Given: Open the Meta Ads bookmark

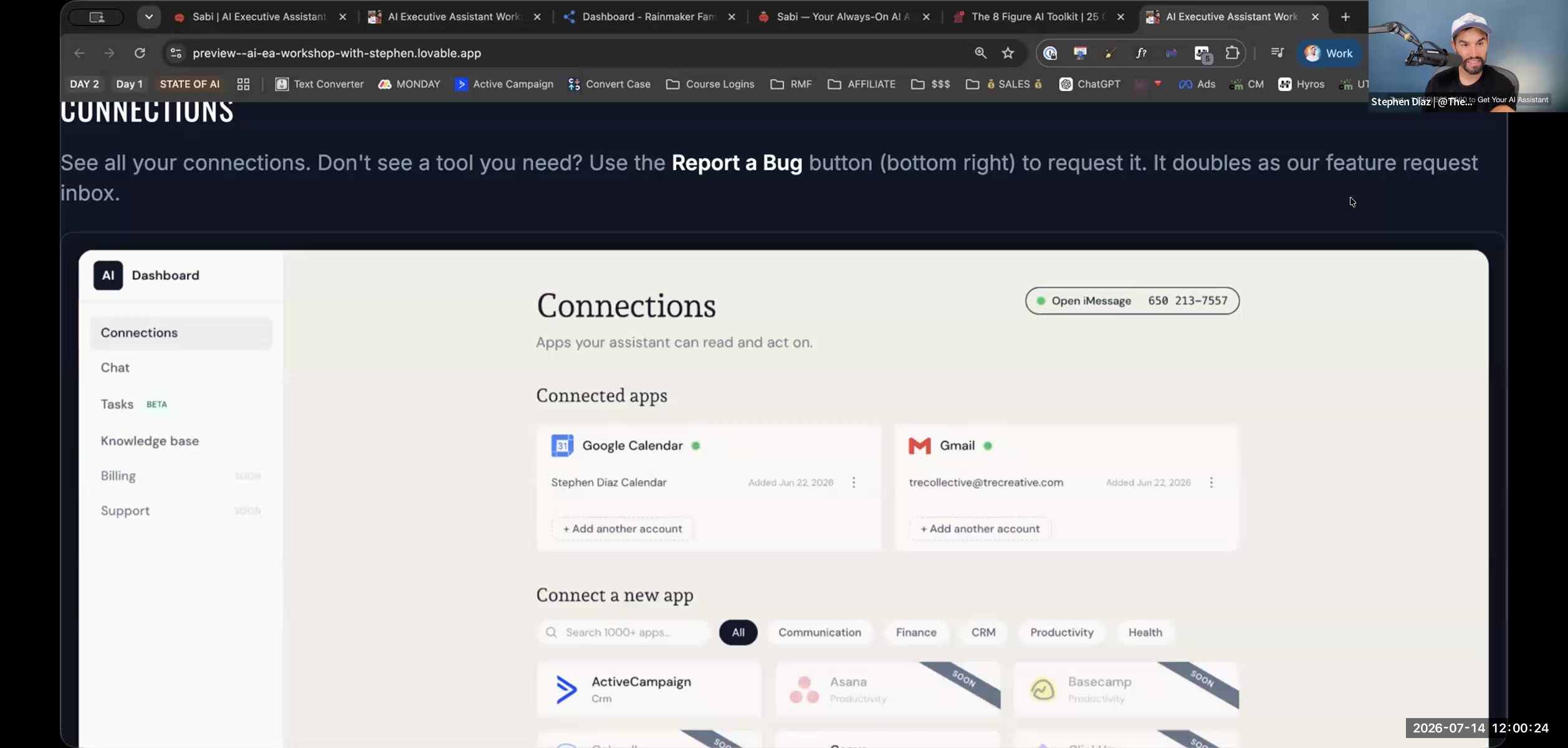Looking at the screenshot, I should pyautogui.click(x=1197, y=84).
